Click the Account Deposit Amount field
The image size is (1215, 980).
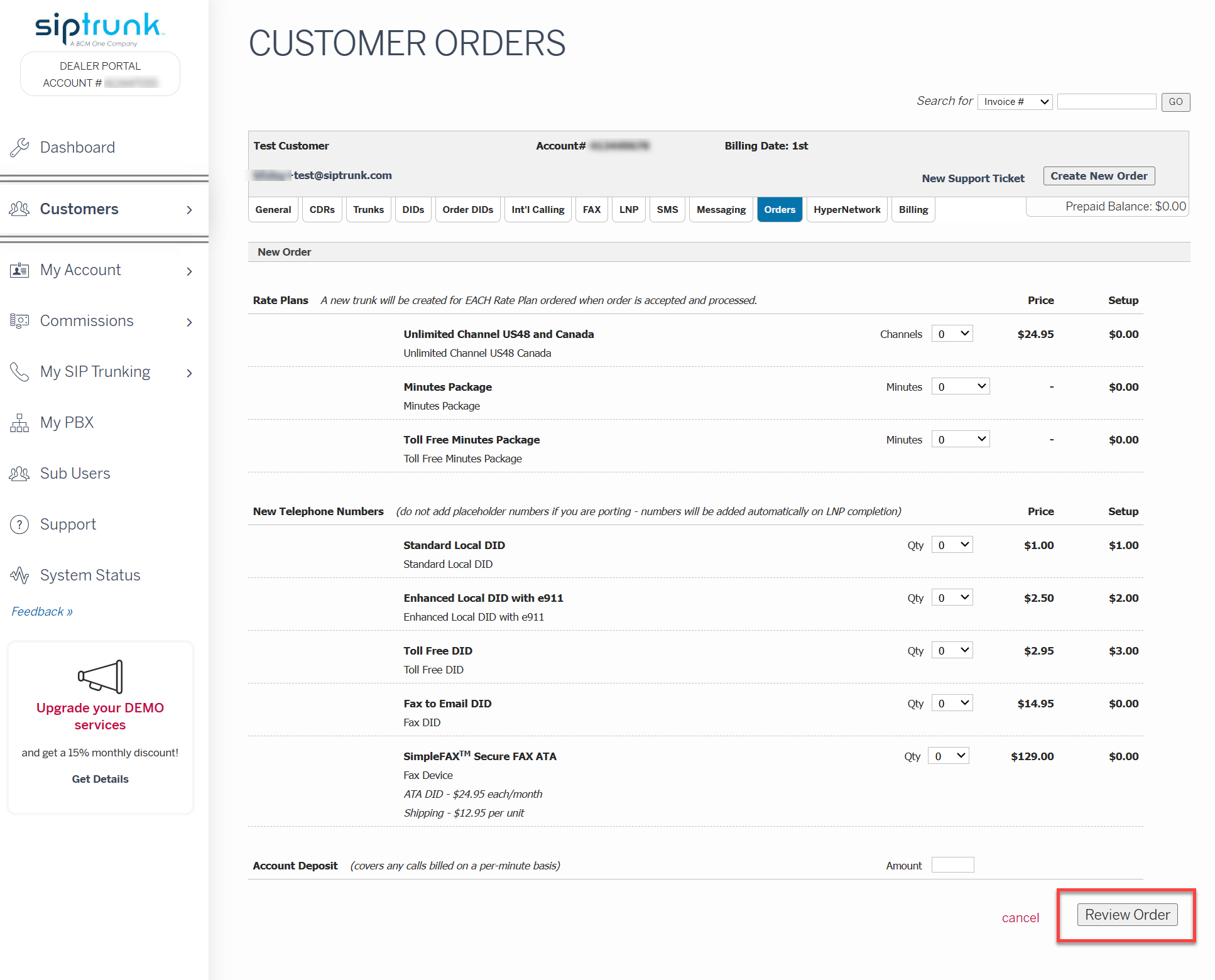pyautogui.click(x=952, y=865)
